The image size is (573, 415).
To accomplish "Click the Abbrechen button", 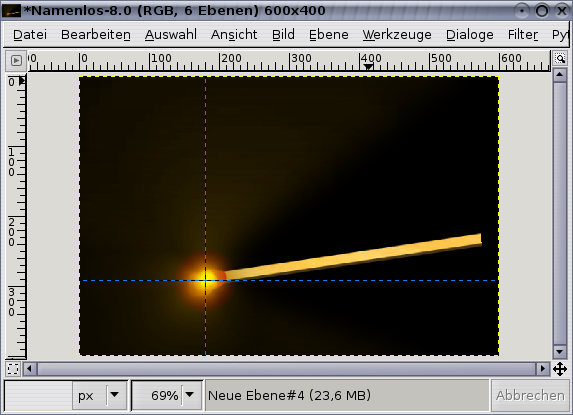I will (x=530, y=395).
